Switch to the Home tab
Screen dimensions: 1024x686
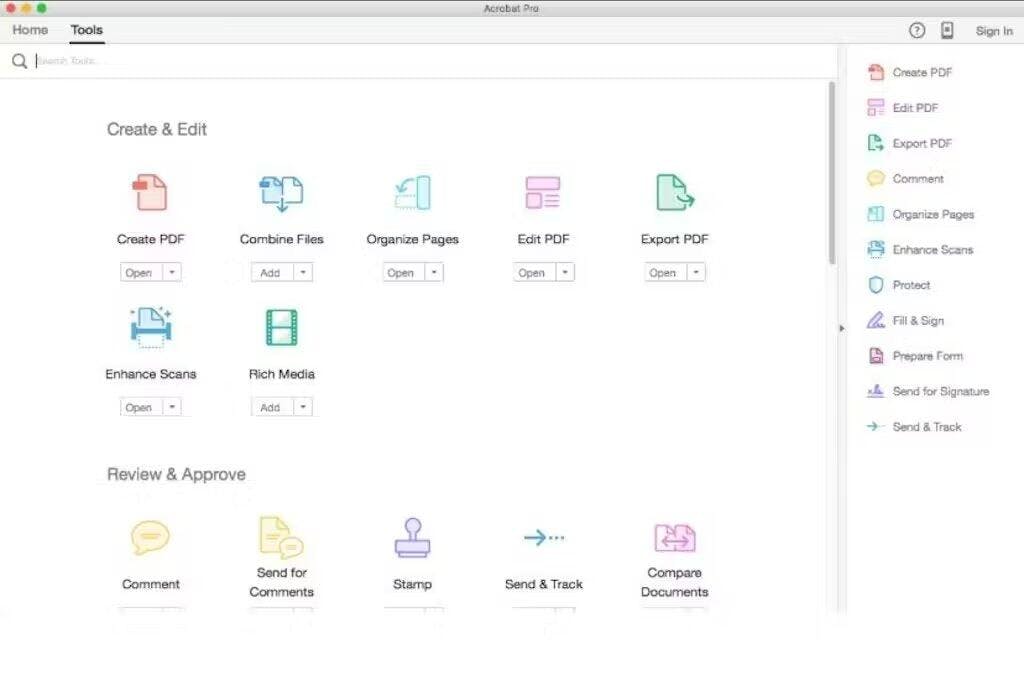[30, 30]
